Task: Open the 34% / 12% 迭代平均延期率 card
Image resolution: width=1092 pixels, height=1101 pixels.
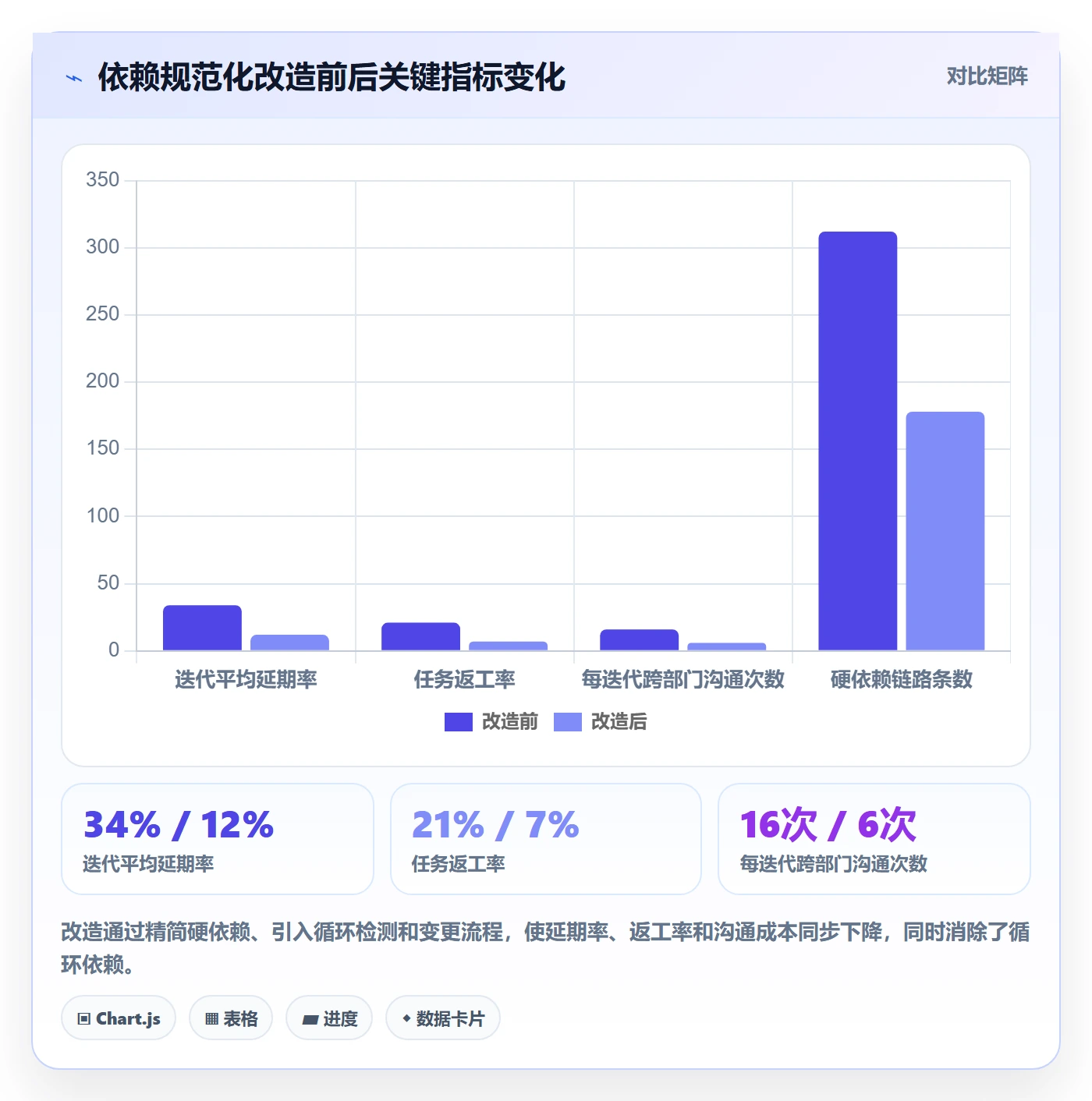Action: pos(218,839)
